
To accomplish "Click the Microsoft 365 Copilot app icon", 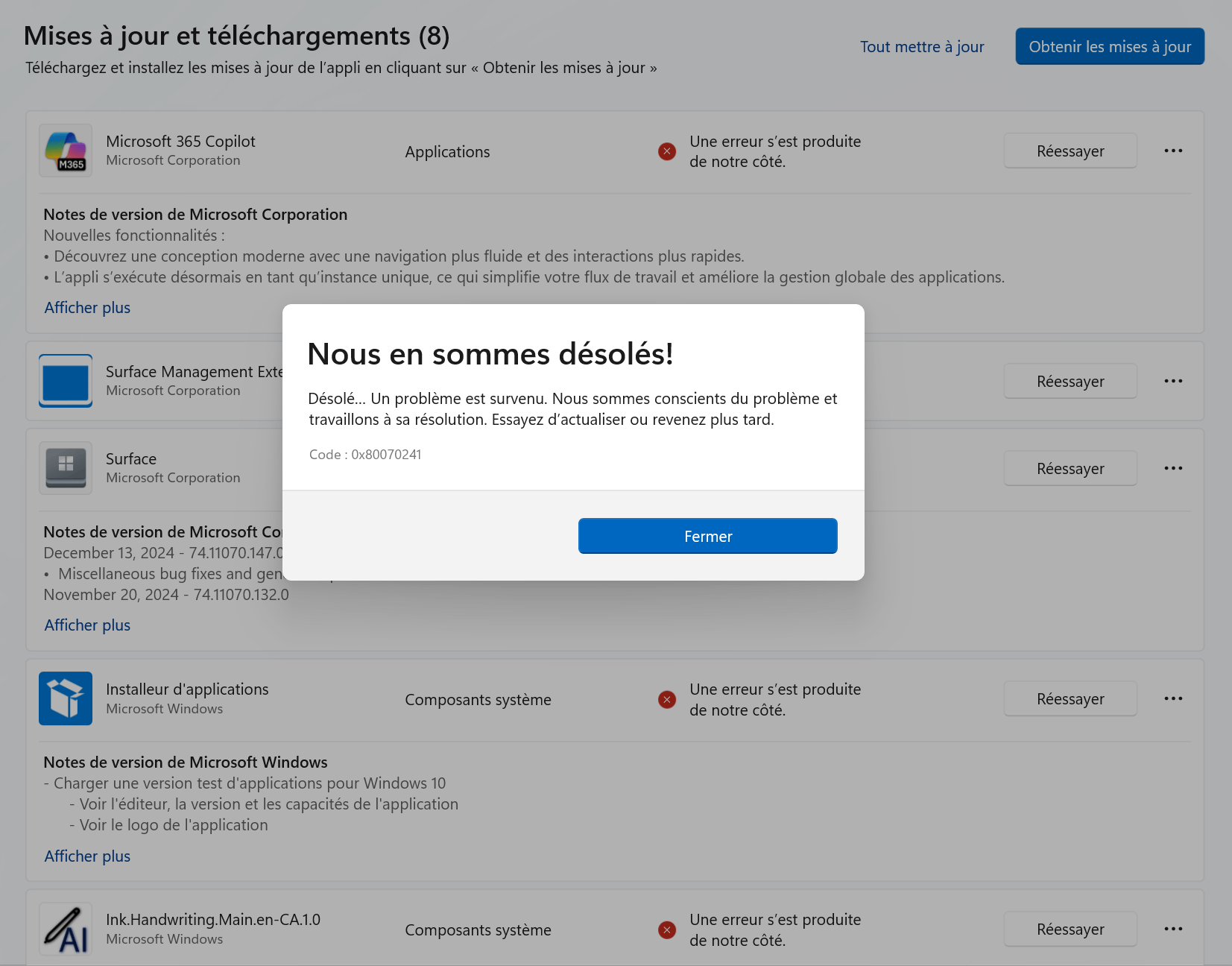I will click(66, 151).
